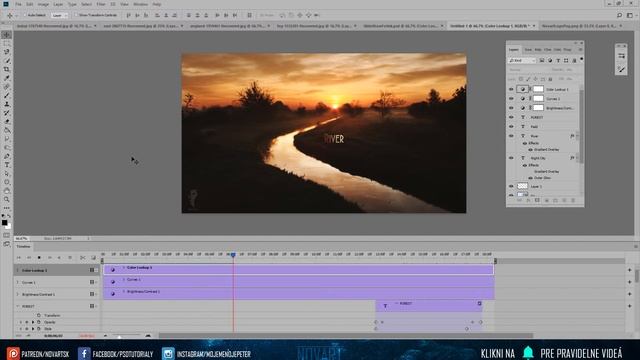Viewport: 640px width, 360px height.
Task: Click the foreground color swatch
Action: pos(4,222)
